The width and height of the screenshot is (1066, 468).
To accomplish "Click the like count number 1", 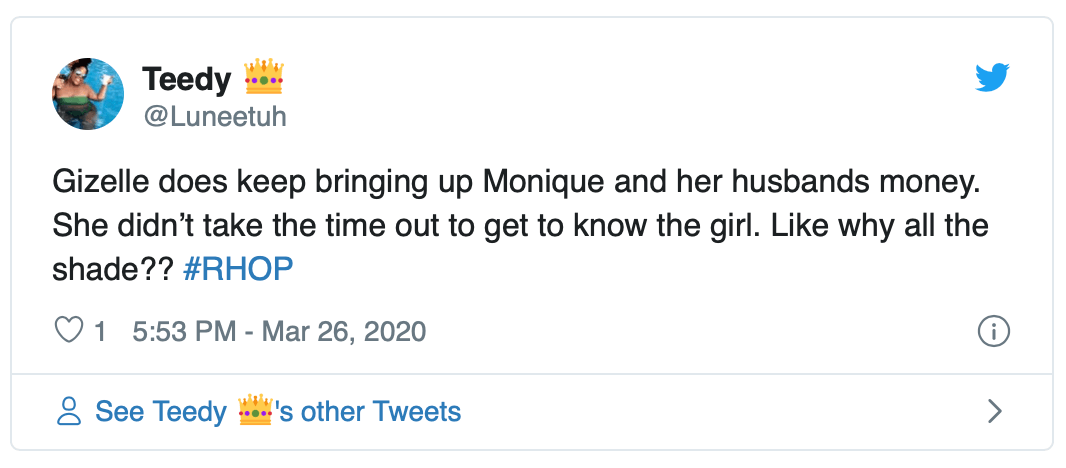I will [100, 331].
